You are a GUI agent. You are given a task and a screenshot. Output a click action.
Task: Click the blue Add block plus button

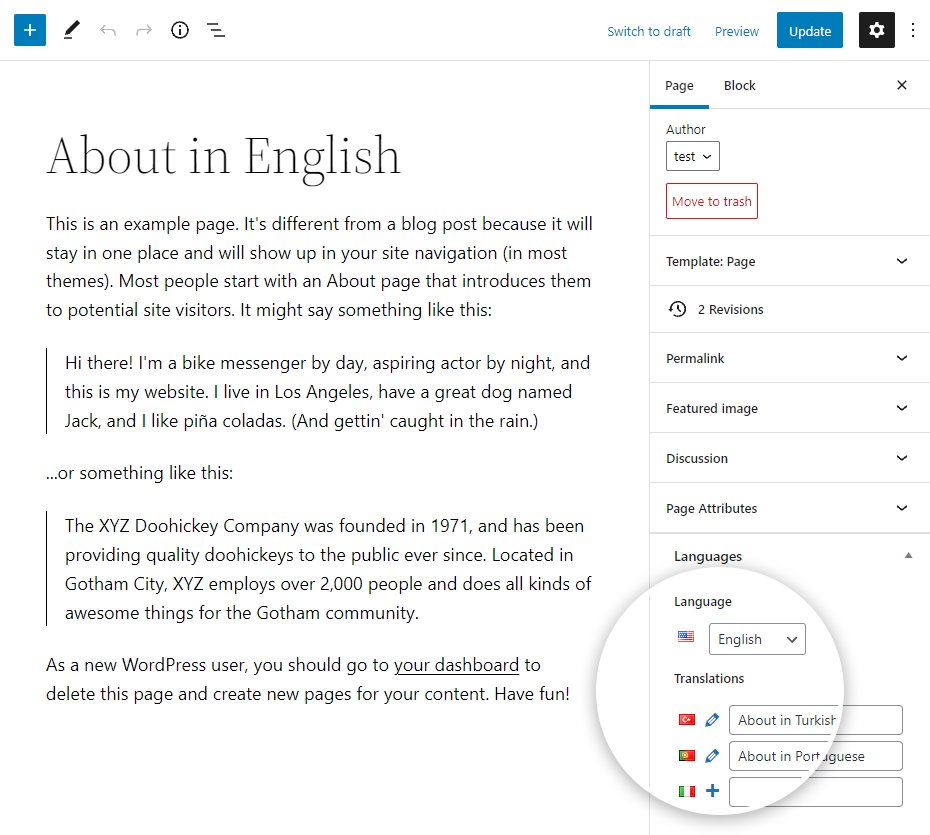(x=30, y=30)
